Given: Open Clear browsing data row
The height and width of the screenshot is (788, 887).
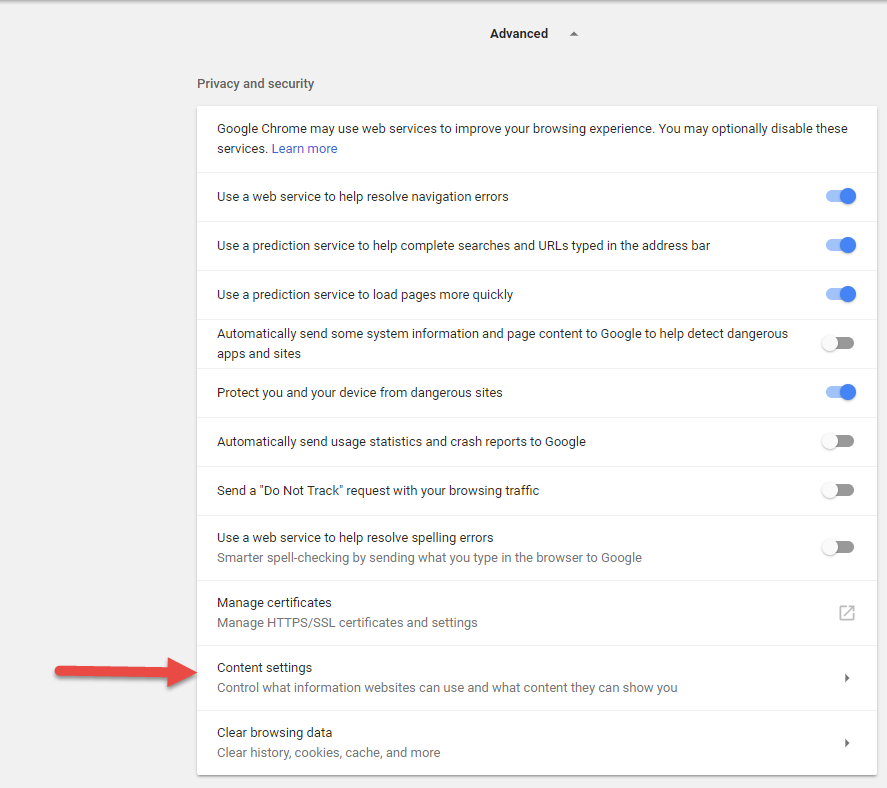Looking at the screenshot, I should [537, 743].
